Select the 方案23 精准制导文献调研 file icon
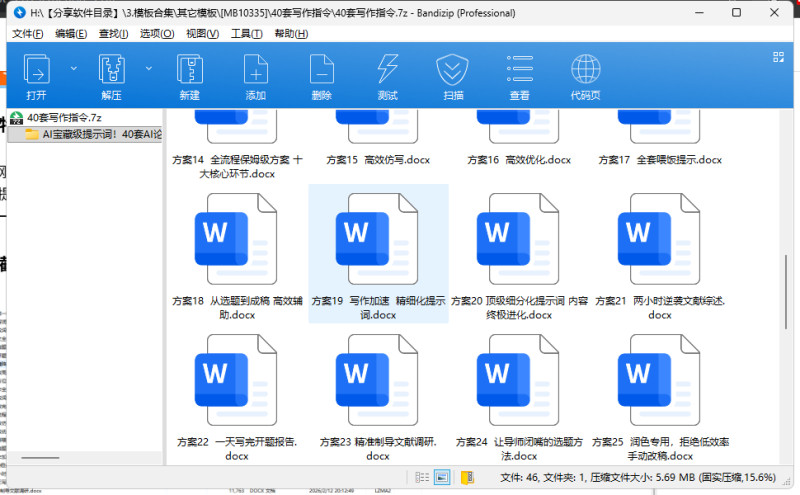This screenshot has height=495, width=800. pos(378,380)
